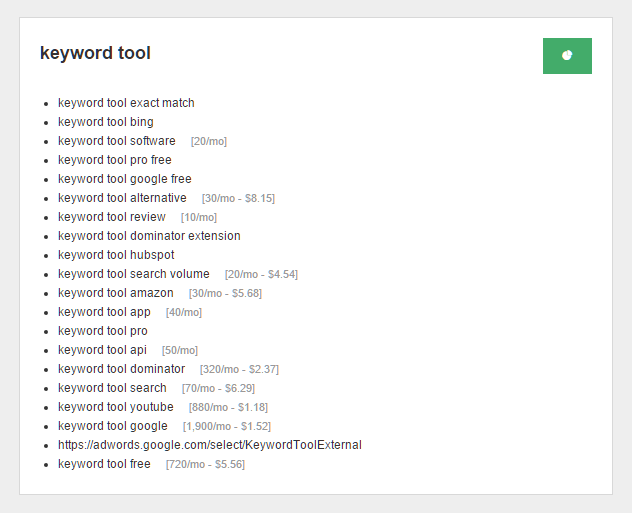Select the "keyword tool review" keyword
632x513 pixels.
112,217
